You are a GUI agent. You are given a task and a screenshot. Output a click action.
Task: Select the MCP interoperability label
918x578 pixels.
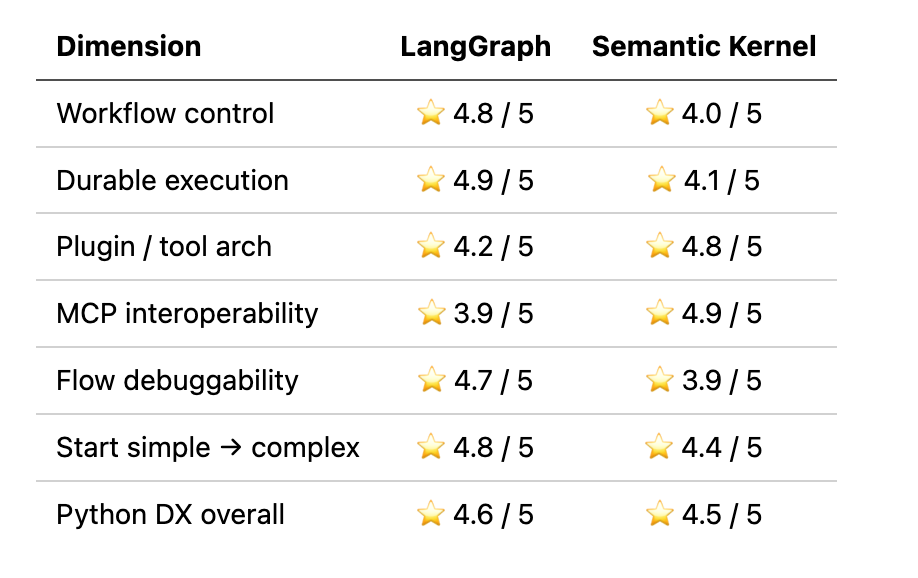187,313
